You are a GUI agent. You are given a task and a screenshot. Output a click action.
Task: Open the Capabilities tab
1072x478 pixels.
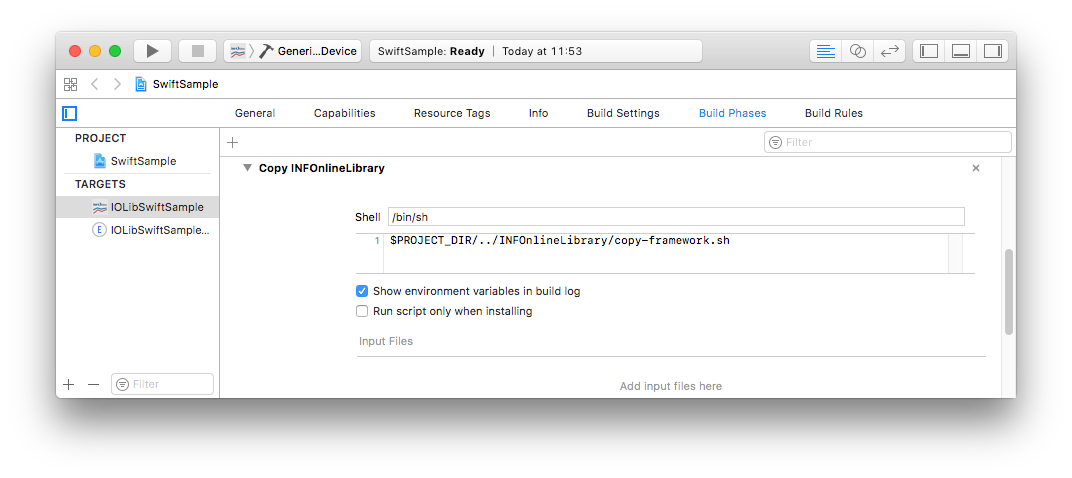pyautogui.click(x=344, y=113)
